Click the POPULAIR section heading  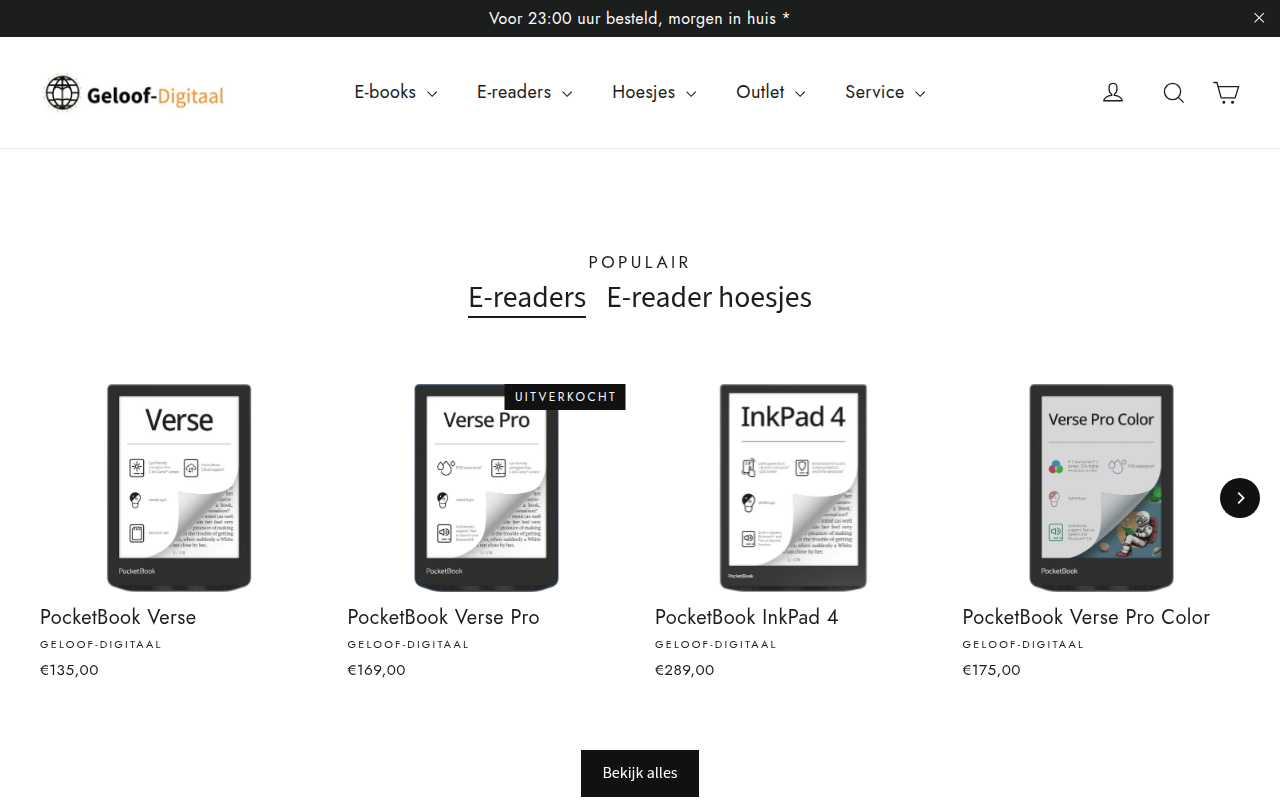(x=640, y=262)
